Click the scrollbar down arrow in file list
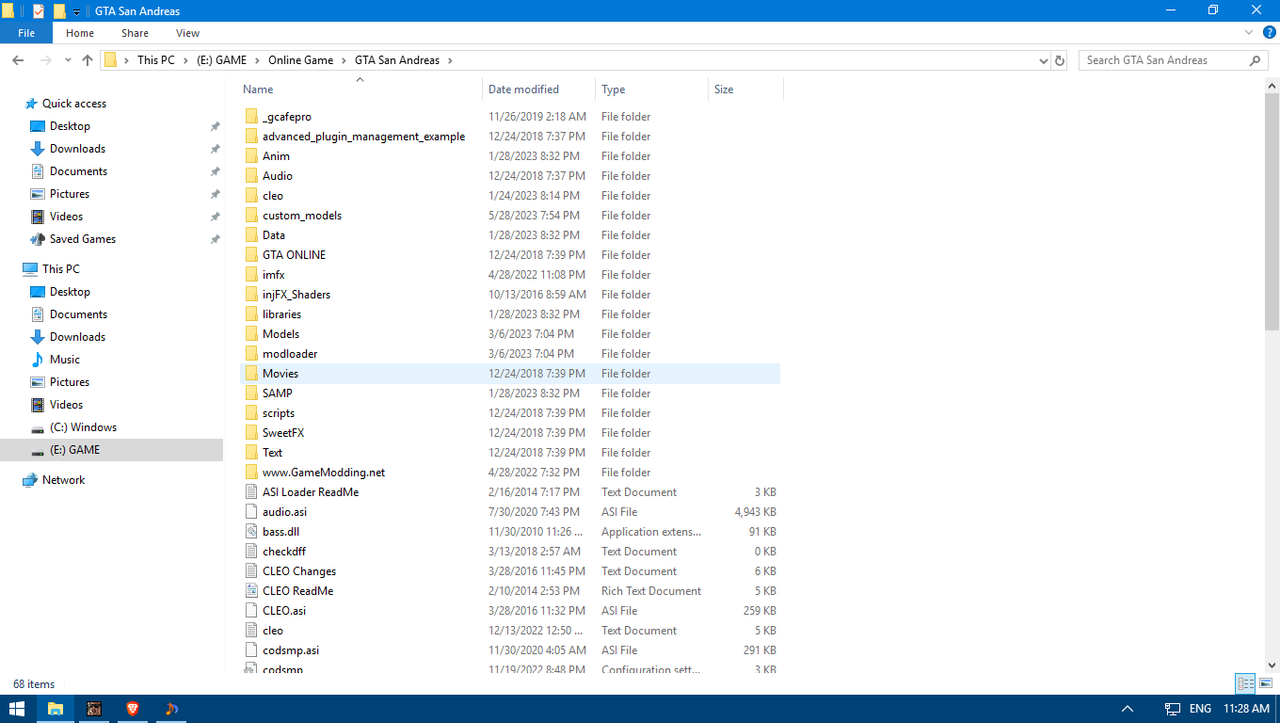1280x723 pixels. click(x=1272, y=665)
